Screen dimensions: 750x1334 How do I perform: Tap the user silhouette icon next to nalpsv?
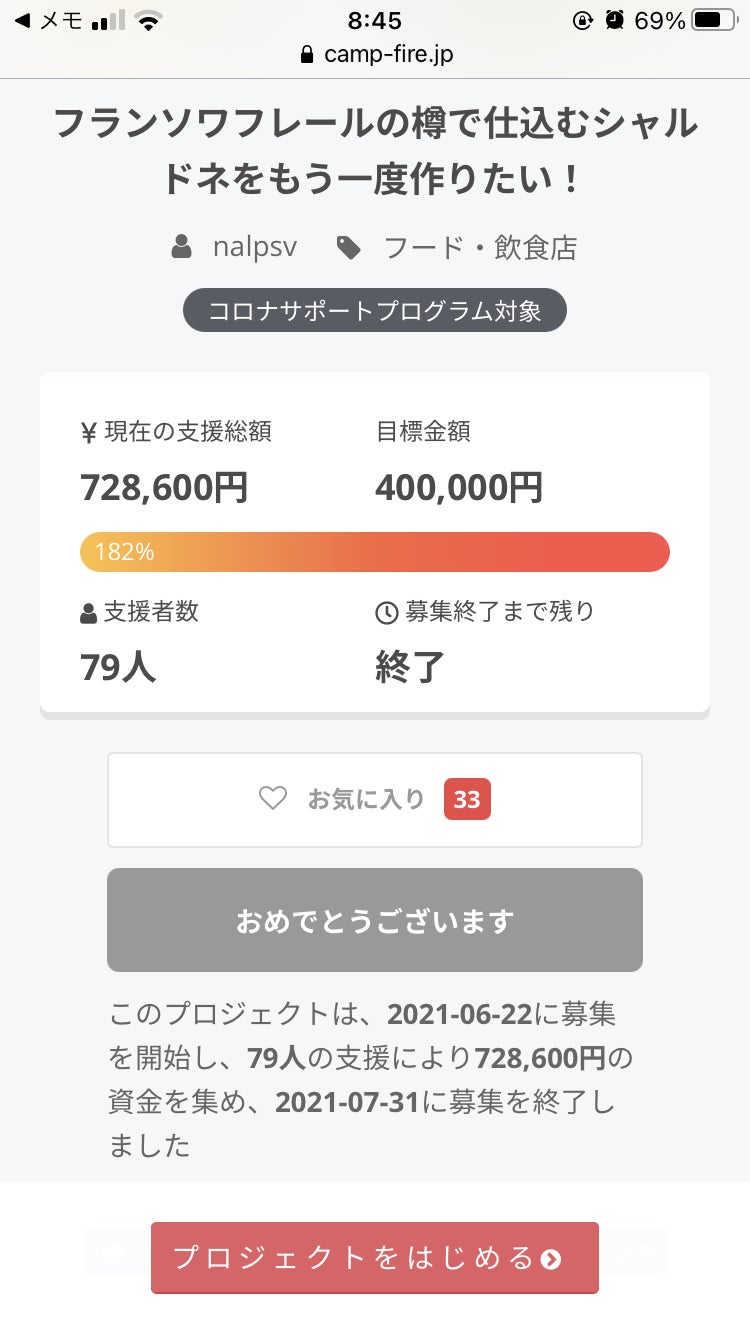181,247
